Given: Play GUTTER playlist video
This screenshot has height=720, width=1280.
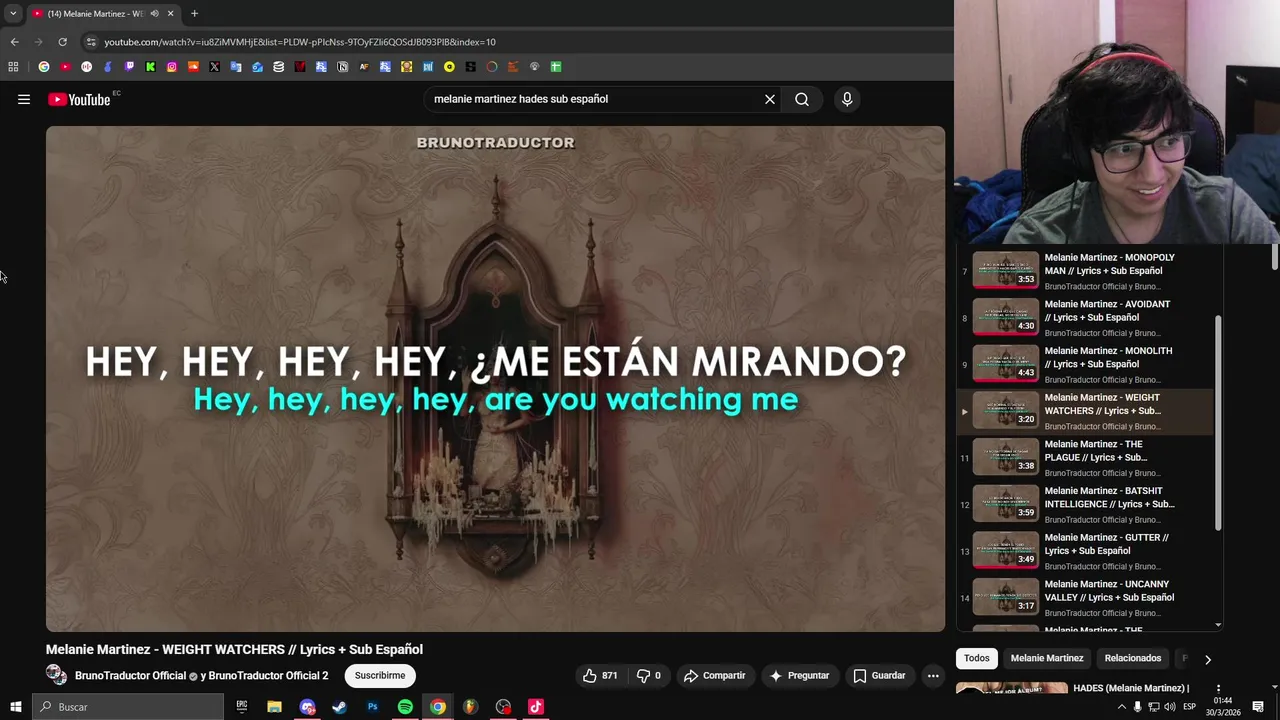Looking at the screenshot, I should click(1086, 551).
